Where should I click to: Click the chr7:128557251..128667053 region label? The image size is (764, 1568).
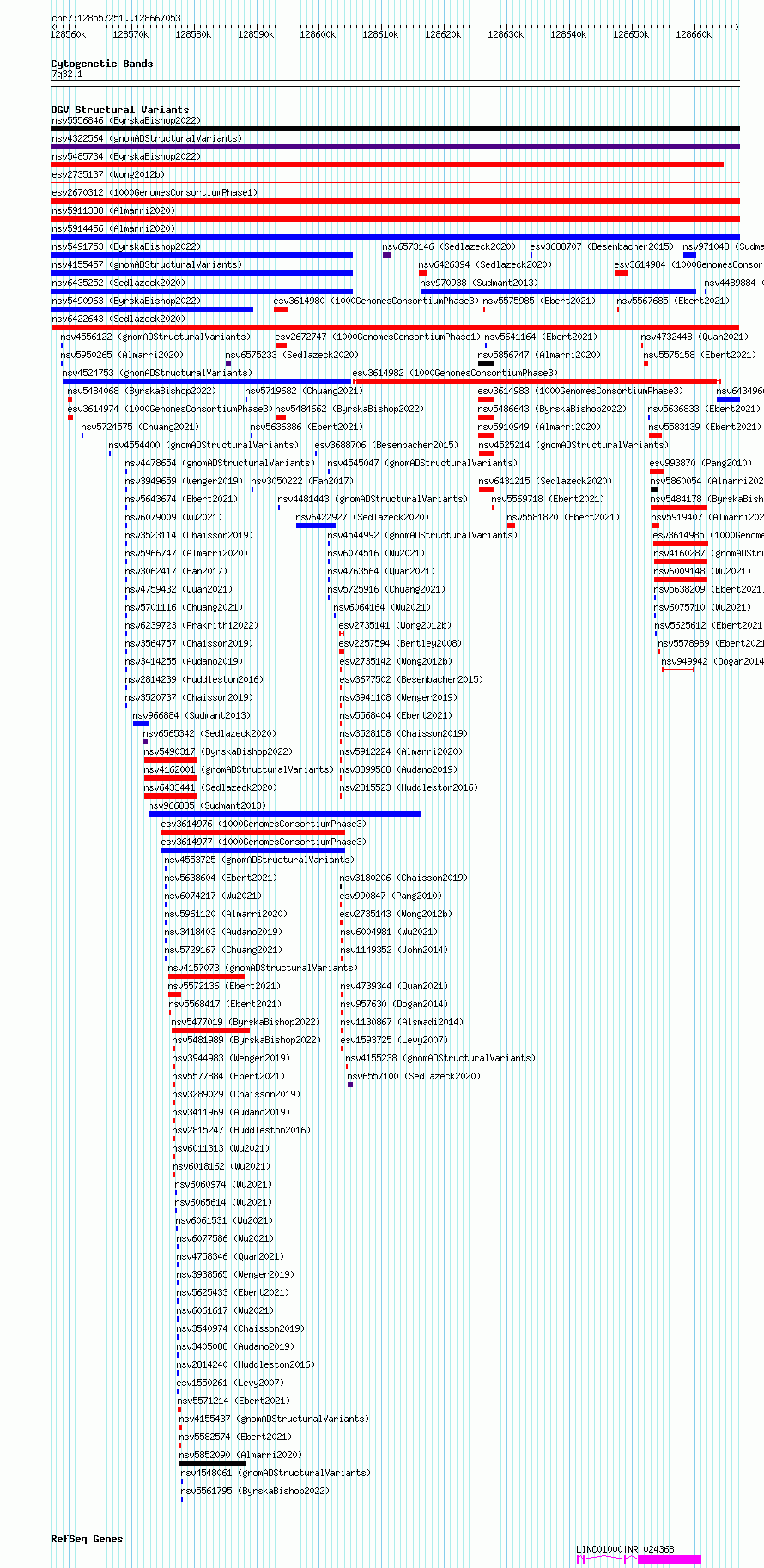coord(116,18)
